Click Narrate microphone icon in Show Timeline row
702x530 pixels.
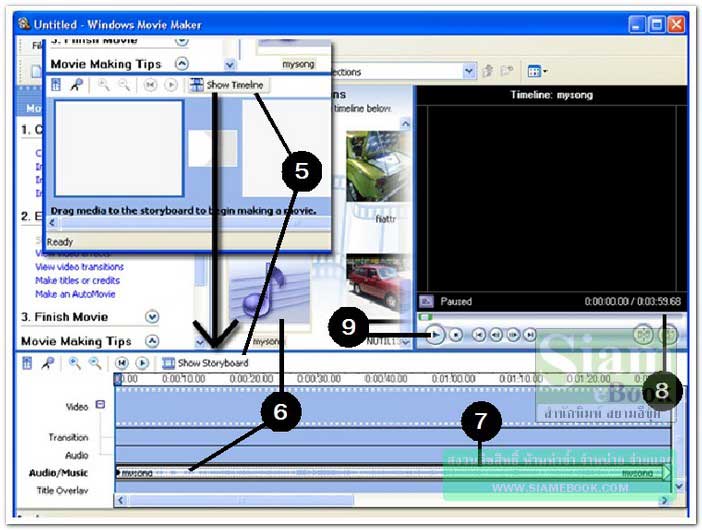point(77,85)
